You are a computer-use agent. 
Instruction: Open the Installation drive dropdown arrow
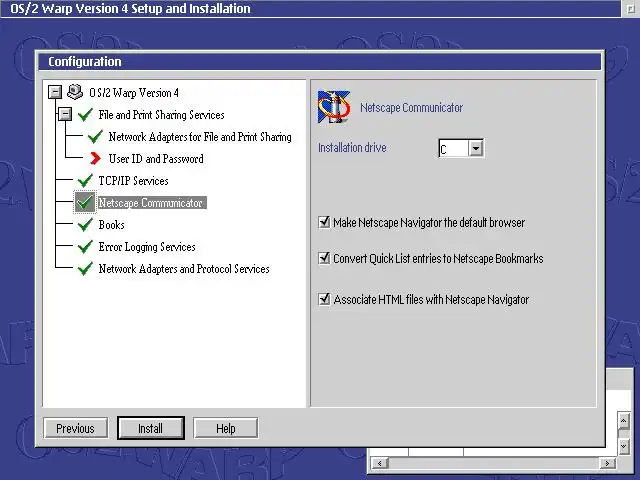click(476, 148)
